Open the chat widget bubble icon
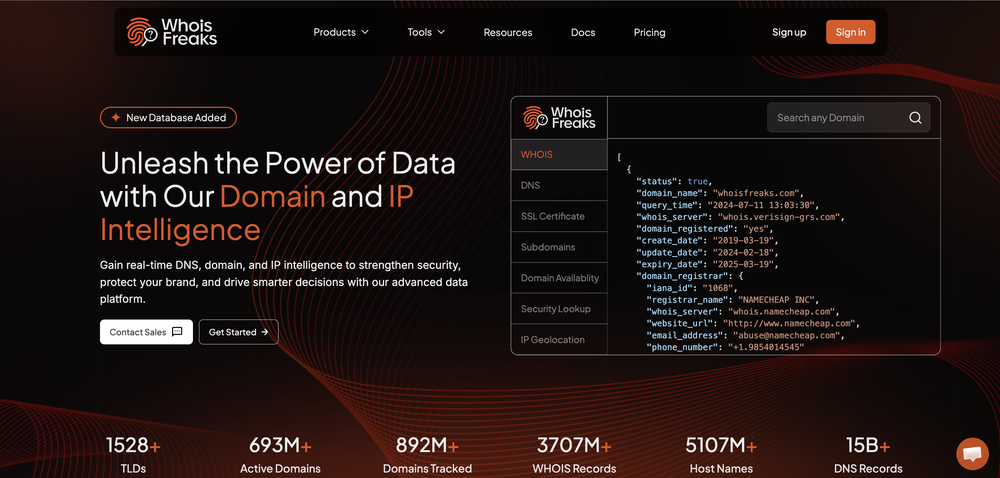 [x=972, y=454]
